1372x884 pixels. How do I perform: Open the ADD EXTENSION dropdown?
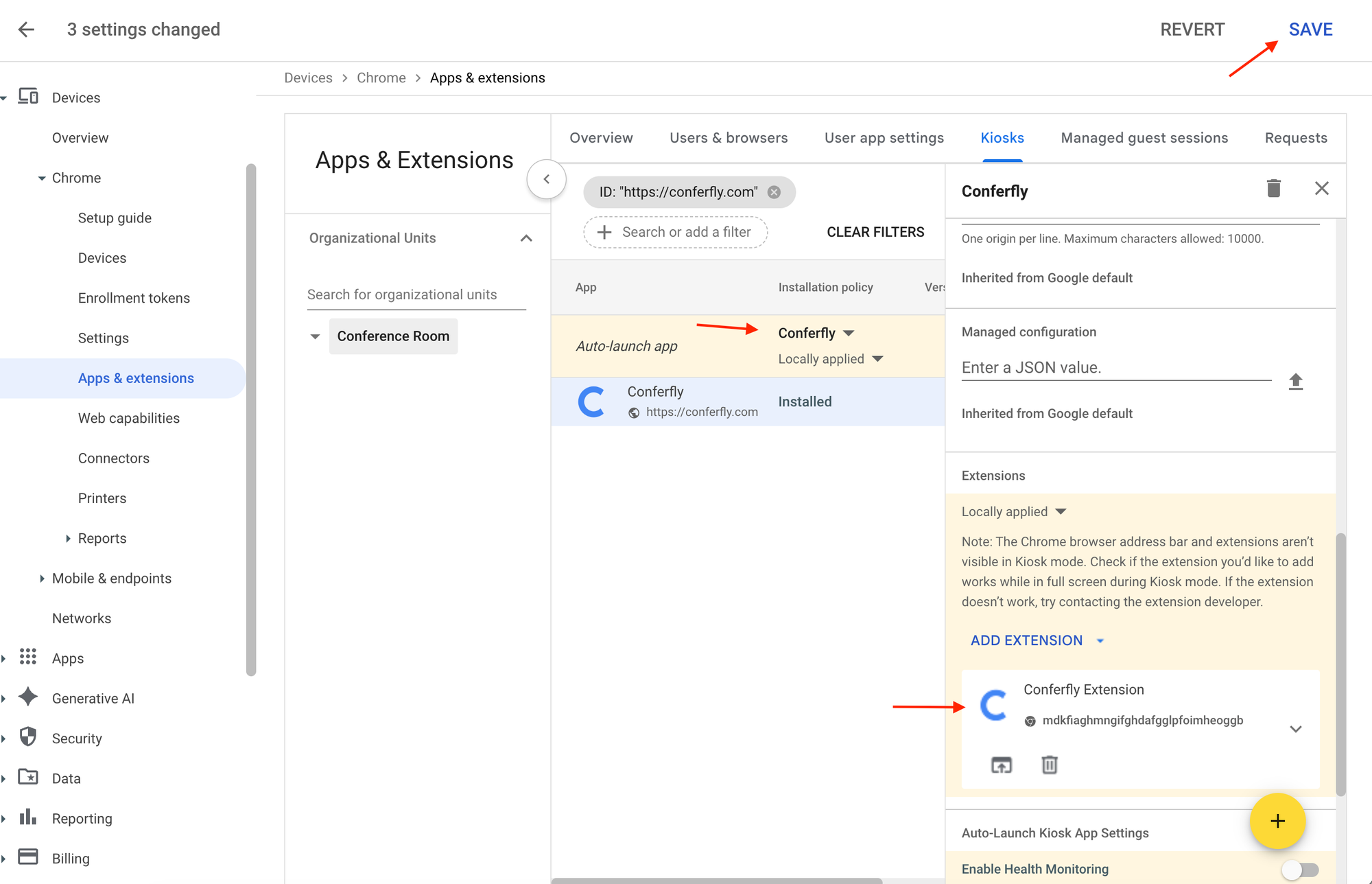1037,640
